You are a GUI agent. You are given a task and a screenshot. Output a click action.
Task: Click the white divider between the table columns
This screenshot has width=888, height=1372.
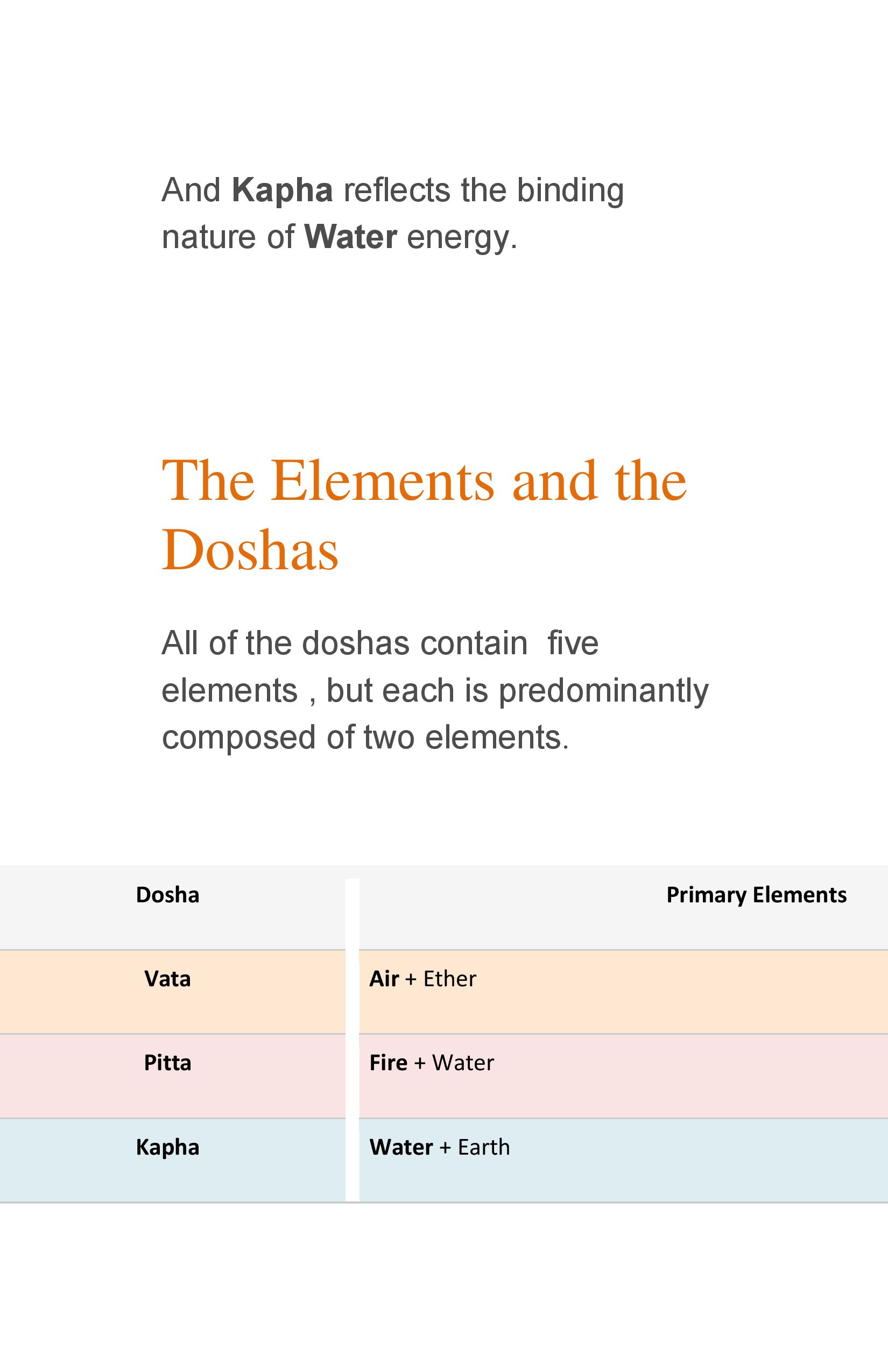[x=353, y=1040]
